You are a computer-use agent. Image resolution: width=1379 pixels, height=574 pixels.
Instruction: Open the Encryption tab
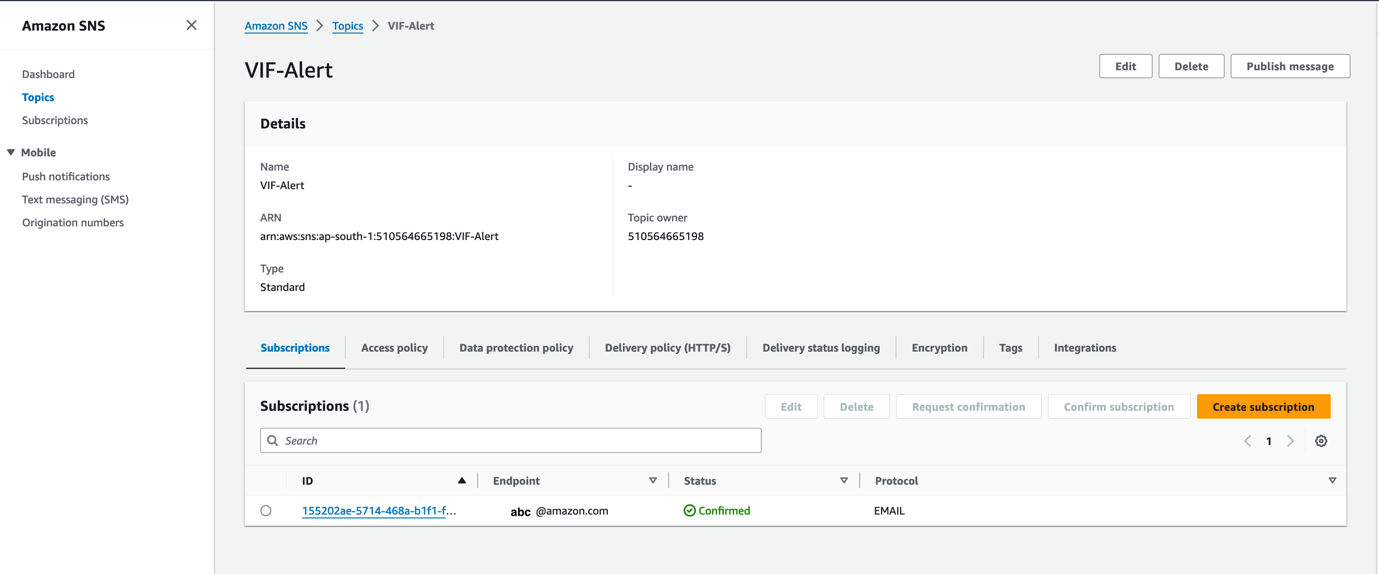coord(939,348)
